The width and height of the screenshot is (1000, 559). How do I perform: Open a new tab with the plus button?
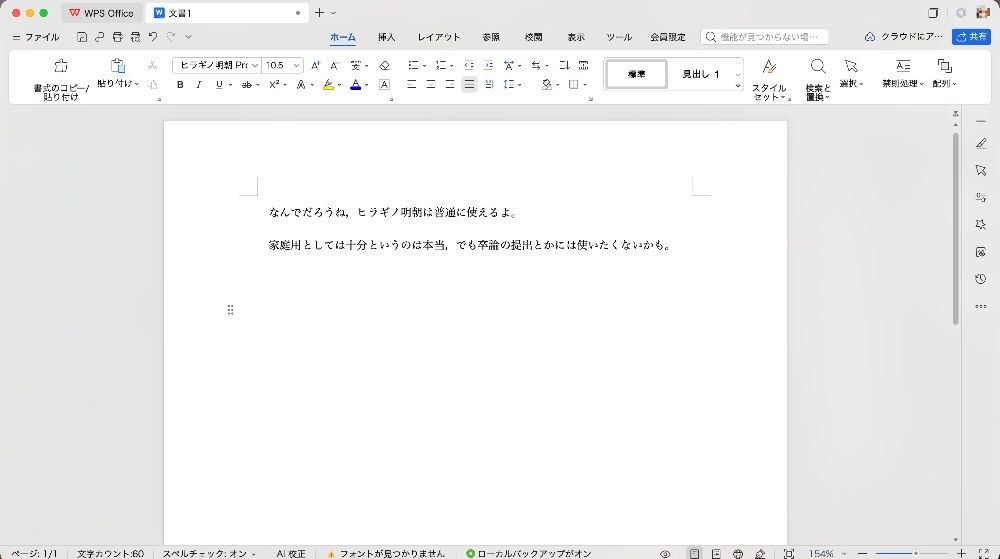320,13
